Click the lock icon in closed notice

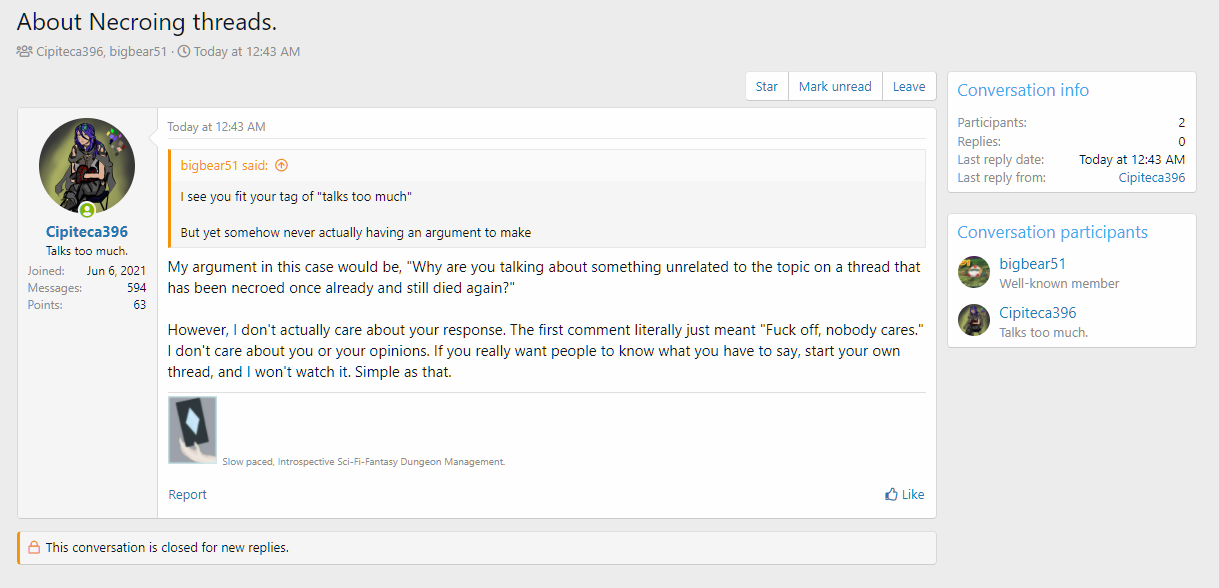pos(34,548)
